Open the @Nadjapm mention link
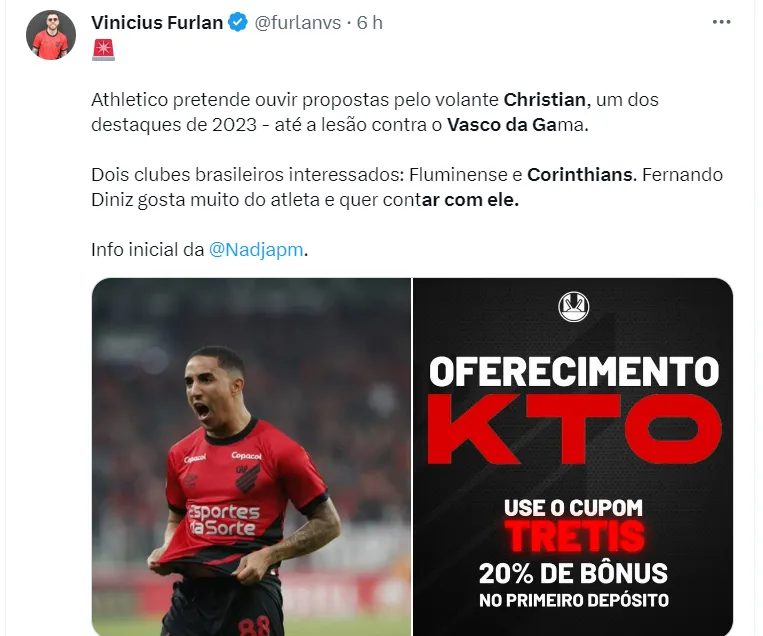Image resolution: width=763 pixels, height=636 pixels. tap(256, 250)
